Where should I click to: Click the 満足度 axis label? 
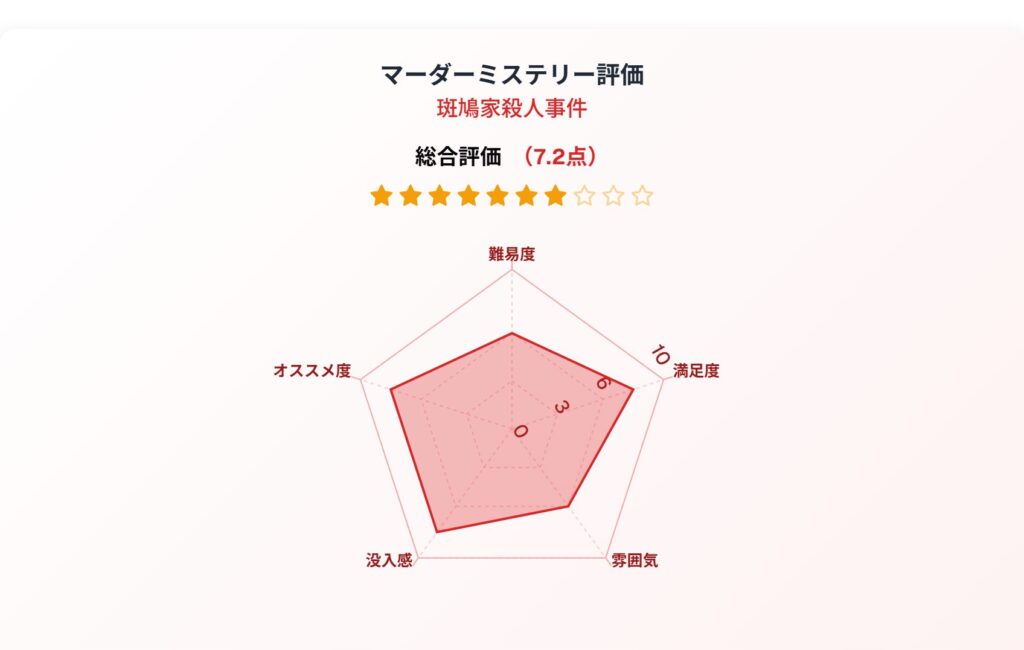pyautogui.click(x=696, y=370)
